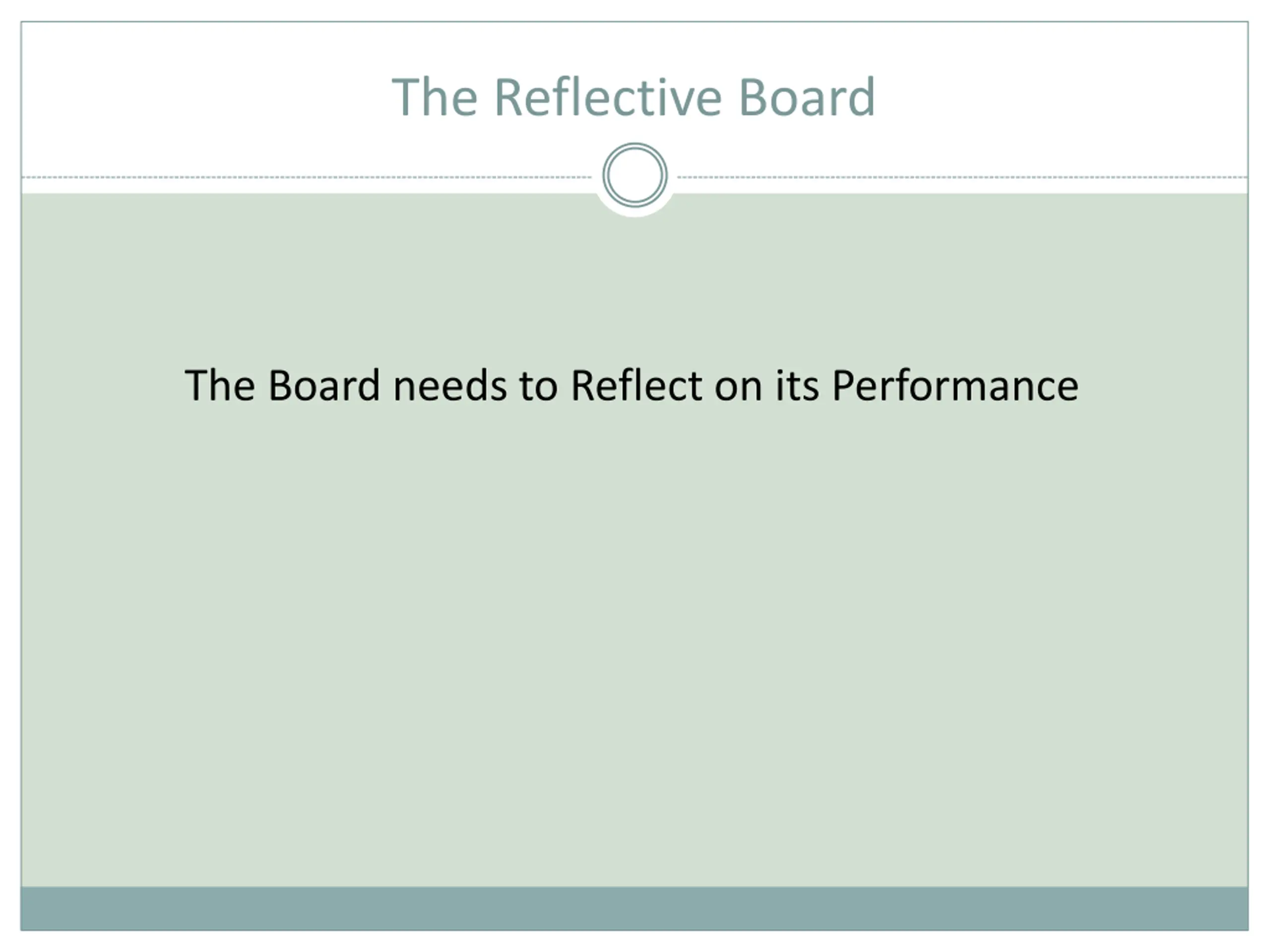Click the word 'to' in the body sentence
Screen dimensions: 1270x952
point(539,387)
